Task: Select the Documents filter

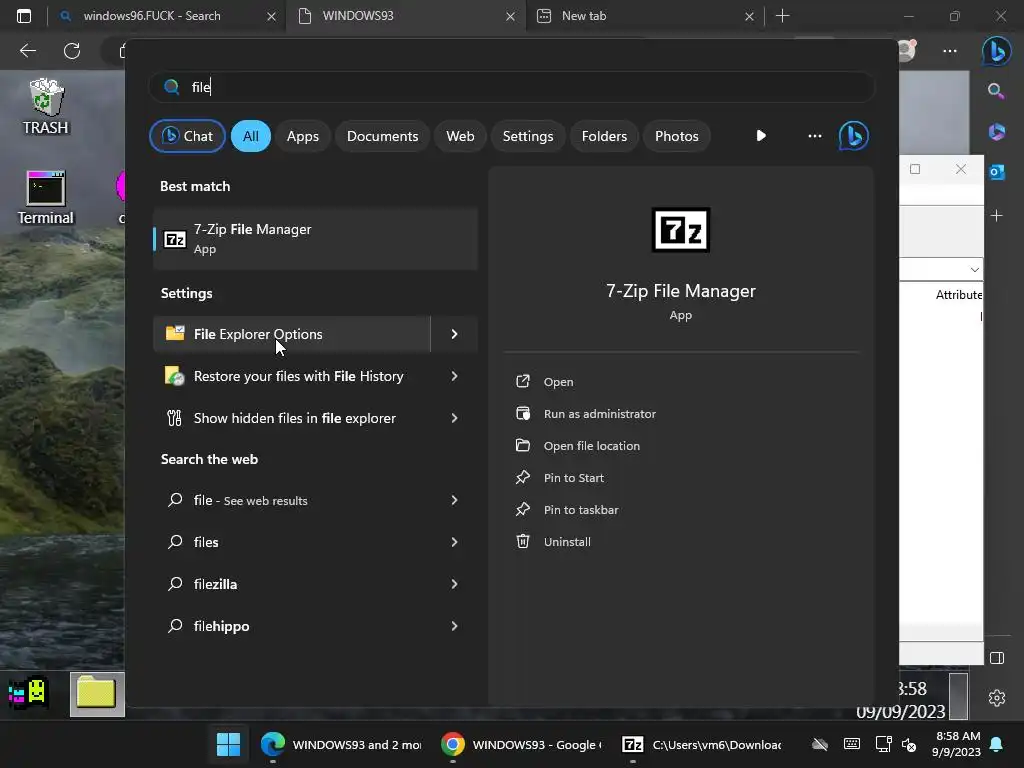Action: (x=383, y=136)
